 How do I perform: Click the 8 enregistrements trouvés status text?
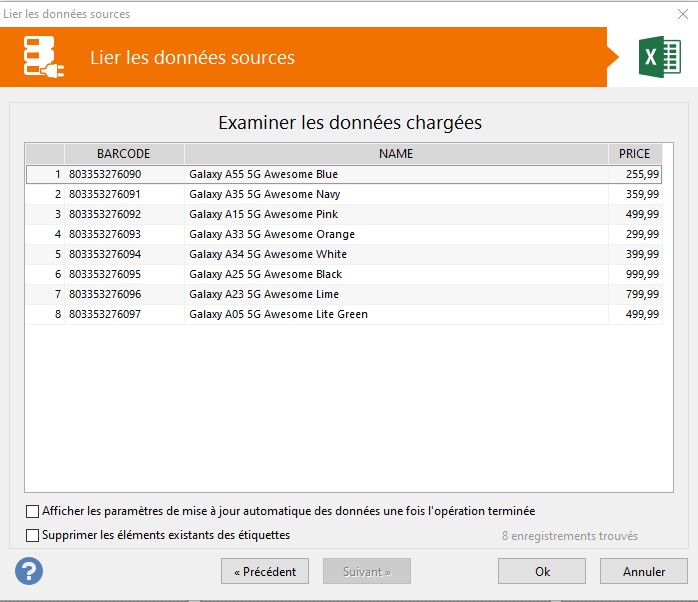tap(570, 536)
